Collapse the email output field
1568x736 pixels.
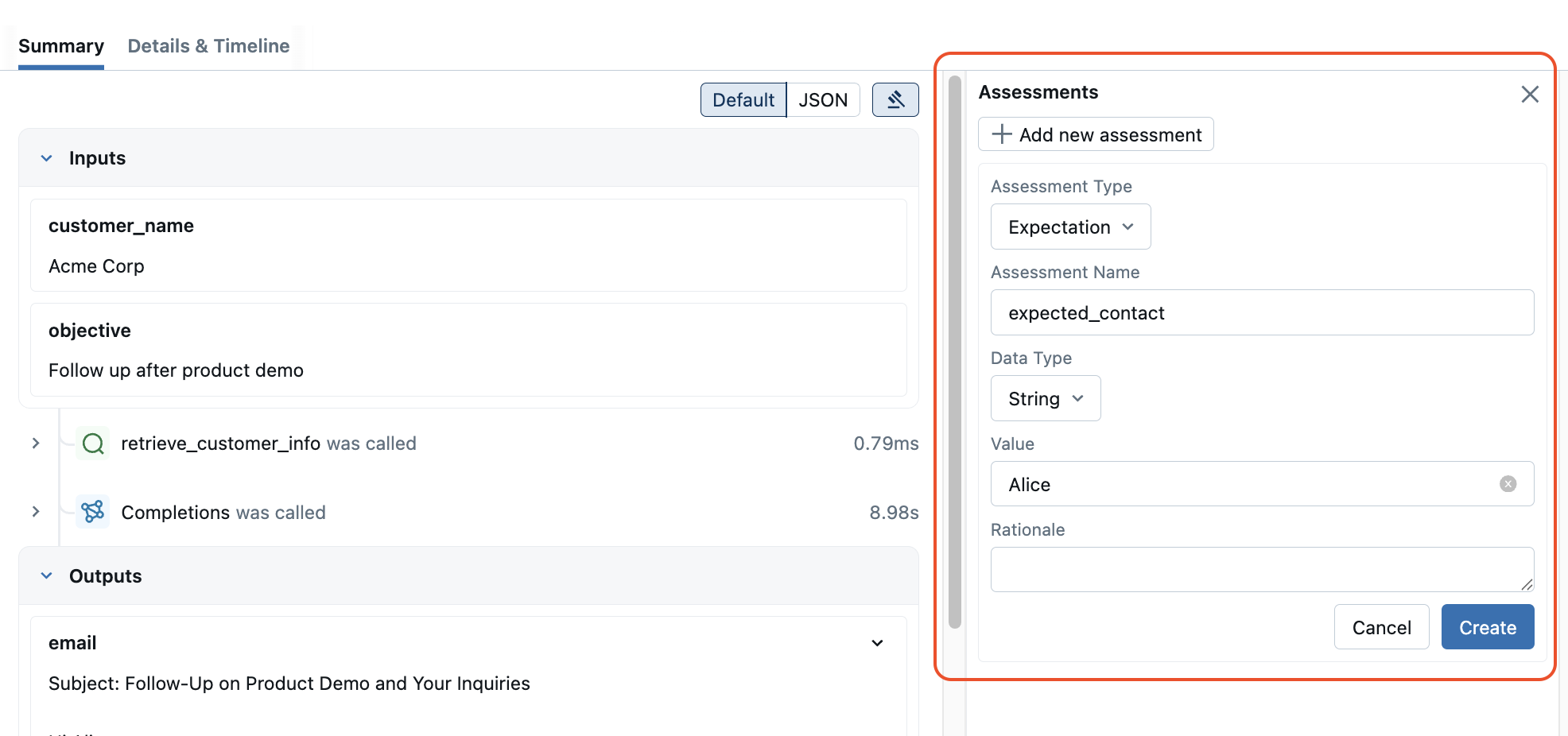(877, 642)
